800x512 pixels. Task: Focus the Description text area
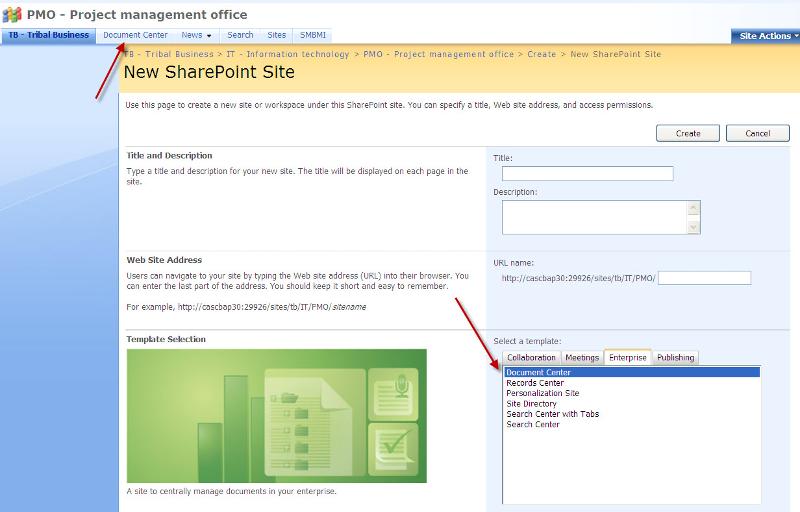[595, 217]
